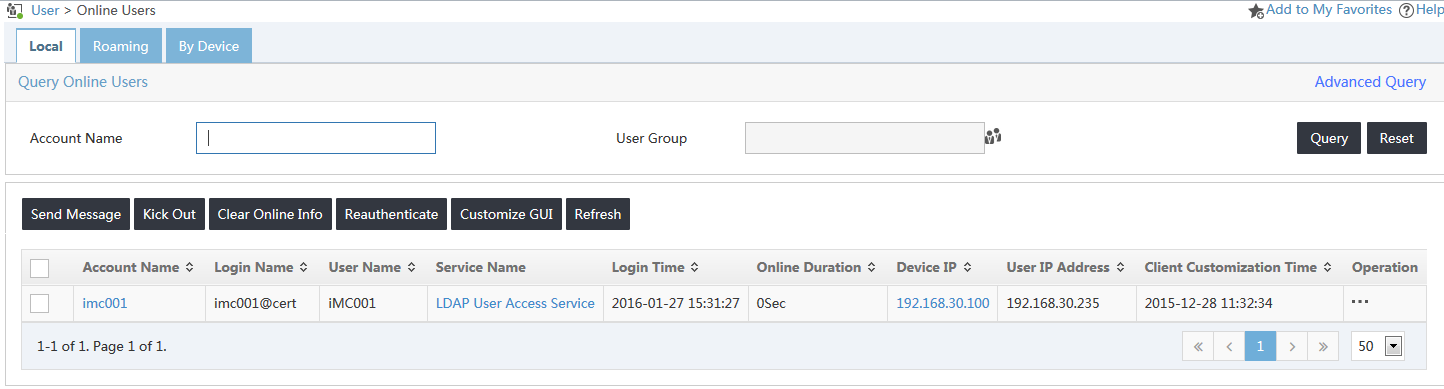This screenshot has width=1444, height=389.
Task: Click the previous page arrow
Action: click(x=1229, y=347)
